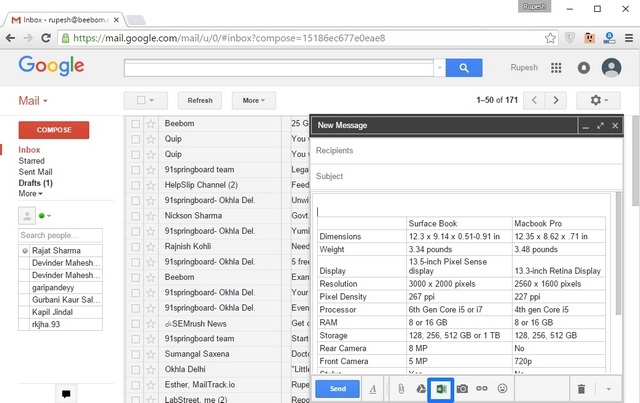Star the Nickson Sharma email
The width and height of the screenshot is (640, 403).
coord(151,216)
